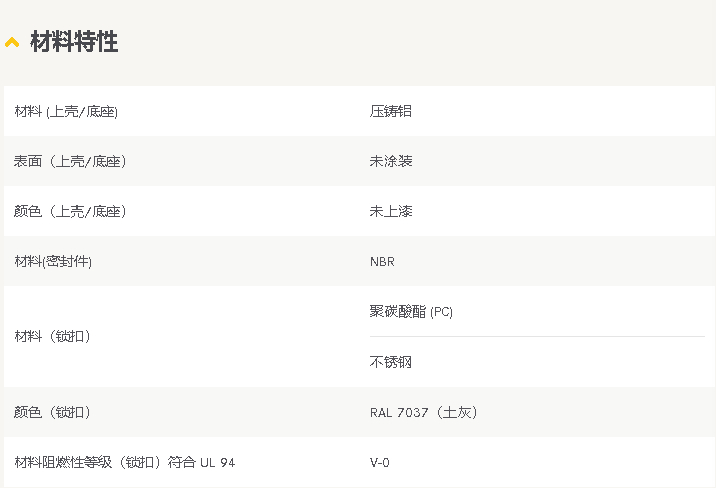The image size is (716, 488).
Task: Select the 颜色（锁扣）label
Action: coord(52,412)
